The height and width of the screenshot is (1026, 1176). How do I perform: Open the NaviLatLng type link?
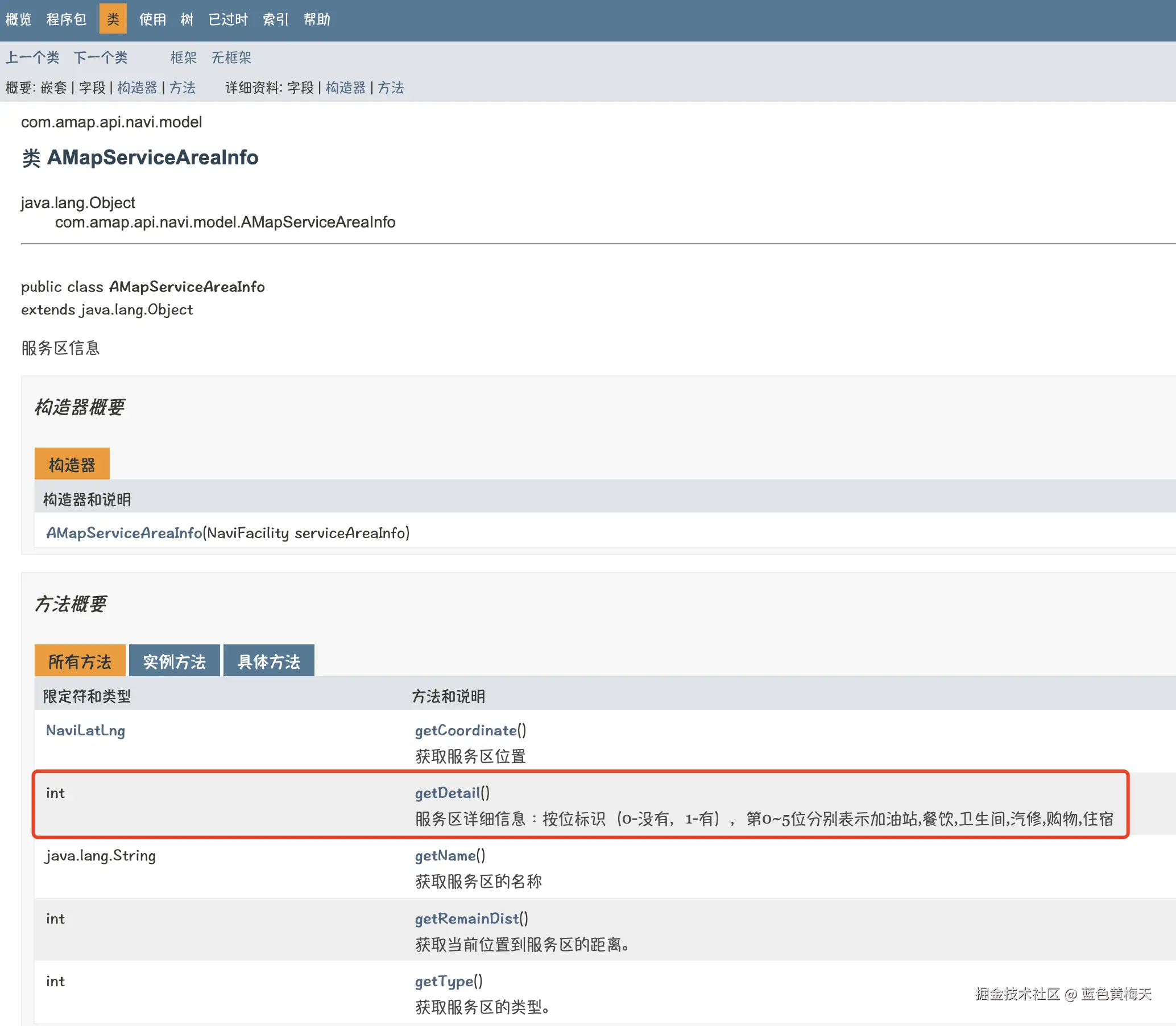tap(85, 730)
